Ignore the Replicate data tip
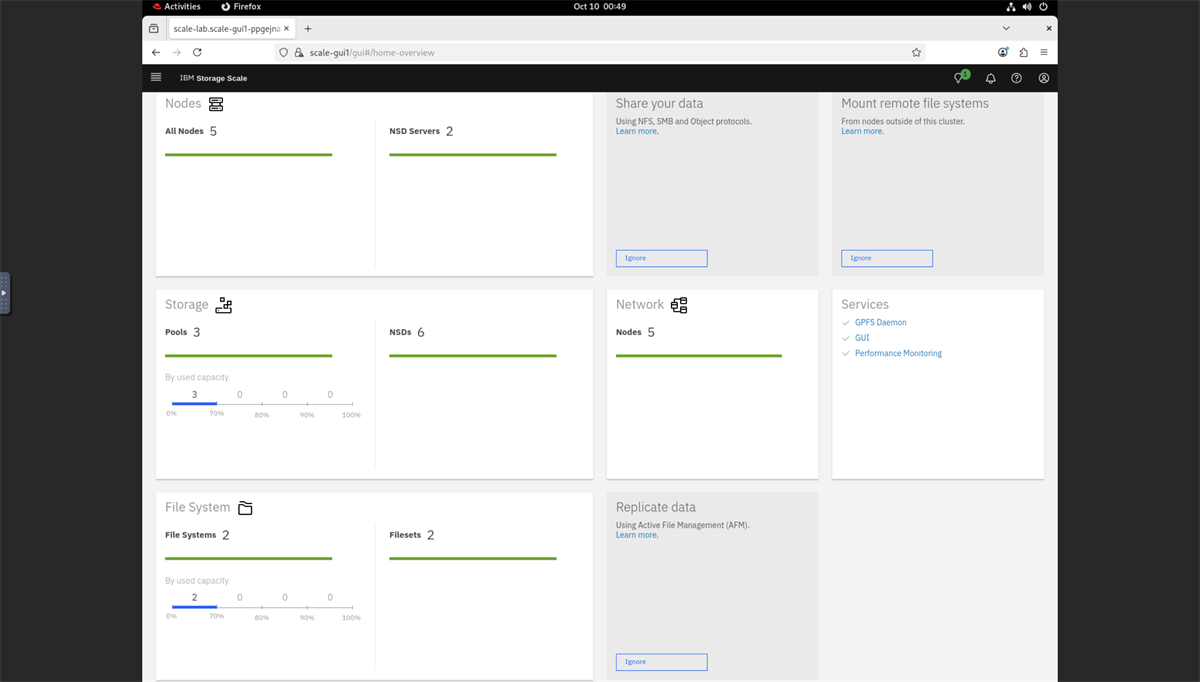This screenshot has height=682, width=1200. tap(661, 662)
